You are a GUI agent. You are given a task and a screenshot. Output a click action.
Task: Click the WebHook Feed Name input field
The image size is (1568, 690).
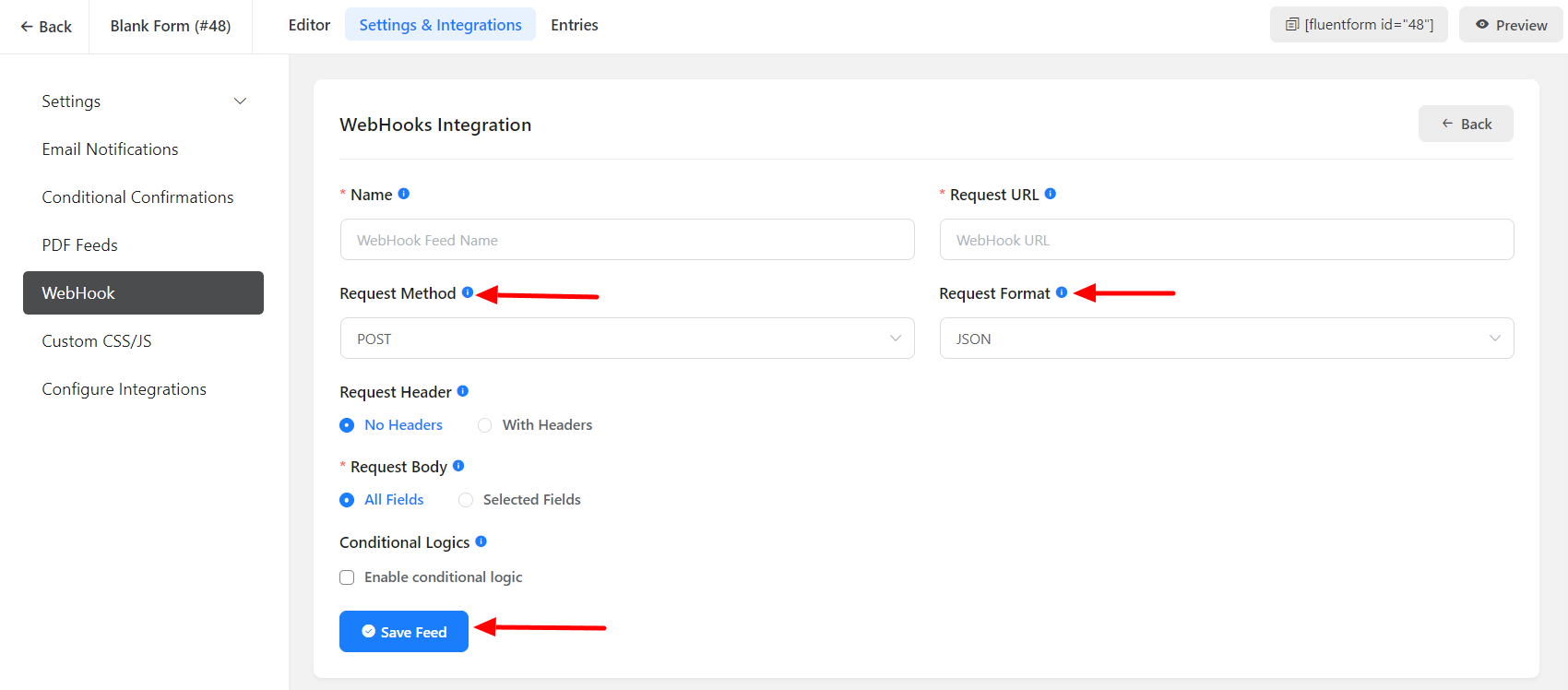626,240
